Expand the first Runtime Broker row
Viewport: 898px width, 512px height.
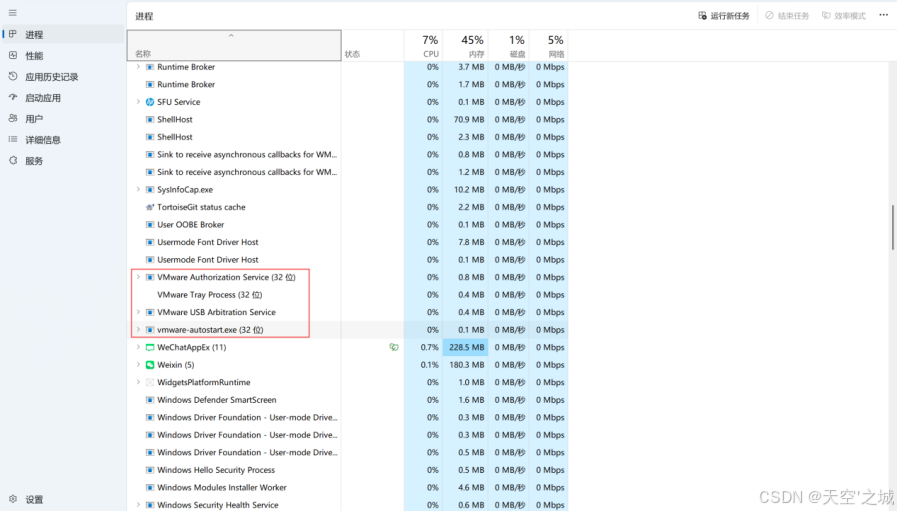click(x=138, y=67)
